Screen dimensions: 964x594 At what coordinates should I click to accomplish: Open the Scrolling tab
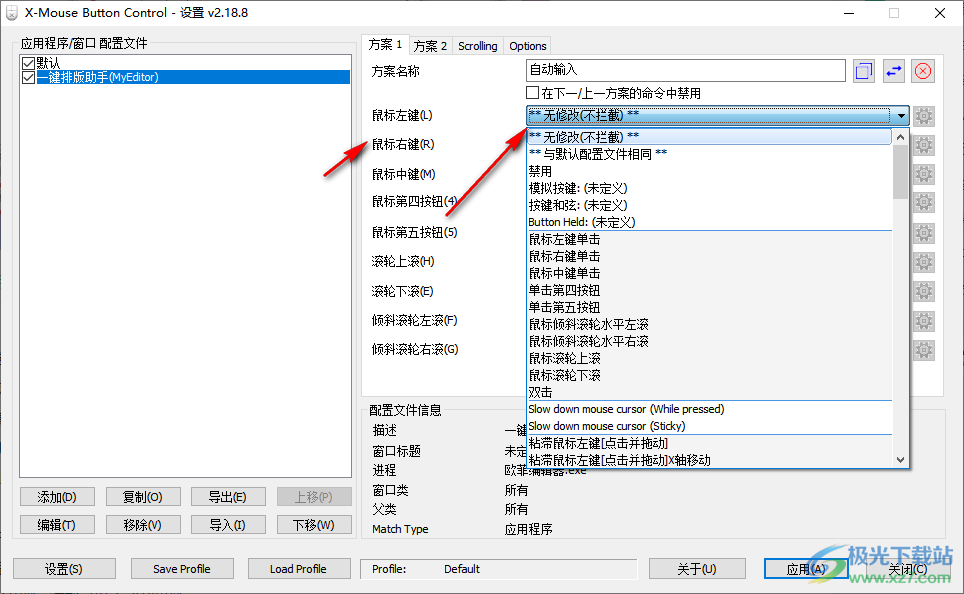(478, 46)
